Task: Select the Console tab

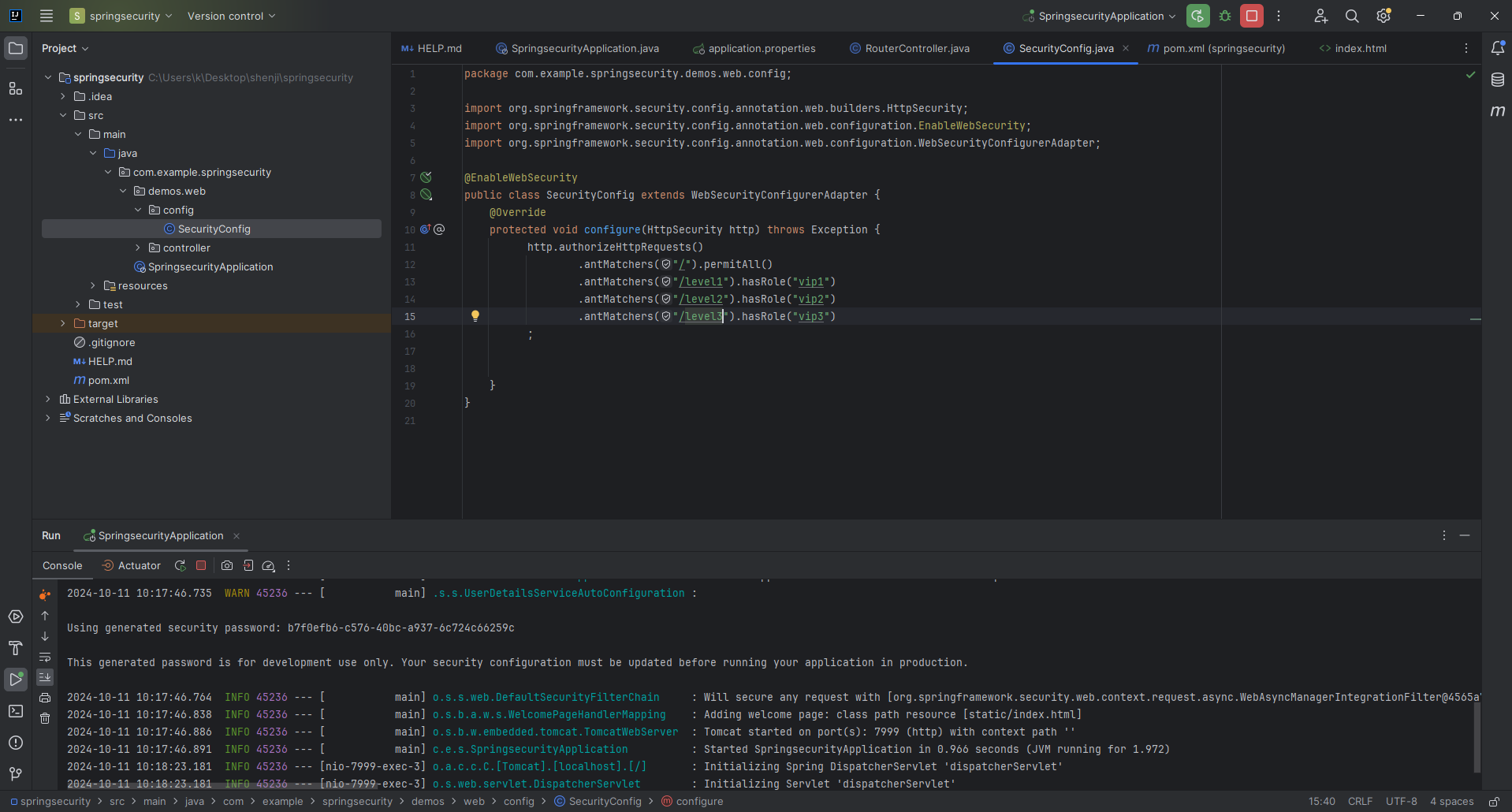Action: tap(62, 565)
